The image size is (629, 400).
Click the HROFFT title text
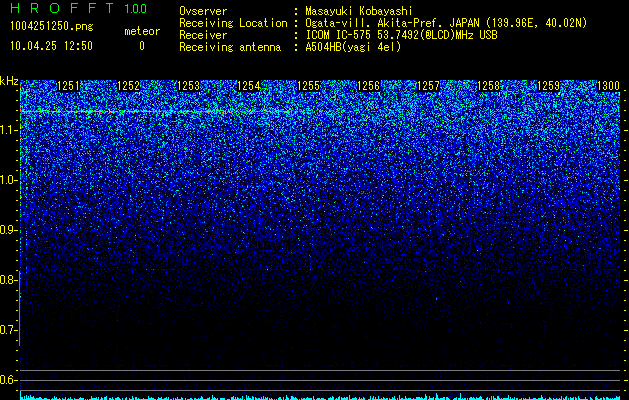coord(62,8)
